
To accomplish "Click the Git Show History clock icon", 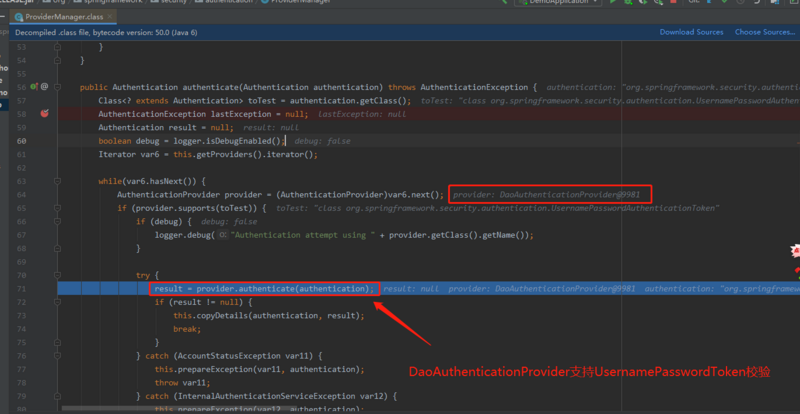I will [740, 2].
